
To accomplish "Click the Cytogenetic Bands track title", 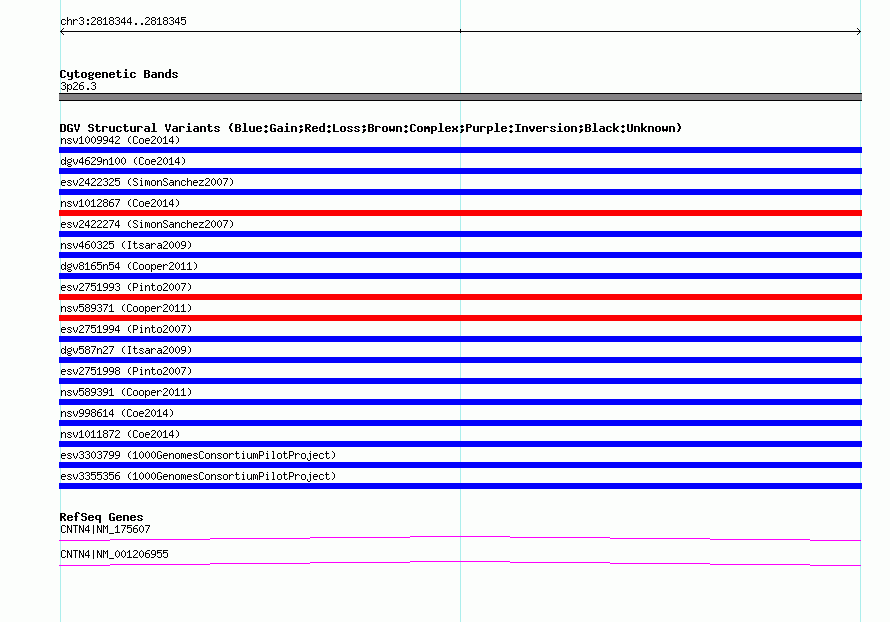I will pos(119,74).
